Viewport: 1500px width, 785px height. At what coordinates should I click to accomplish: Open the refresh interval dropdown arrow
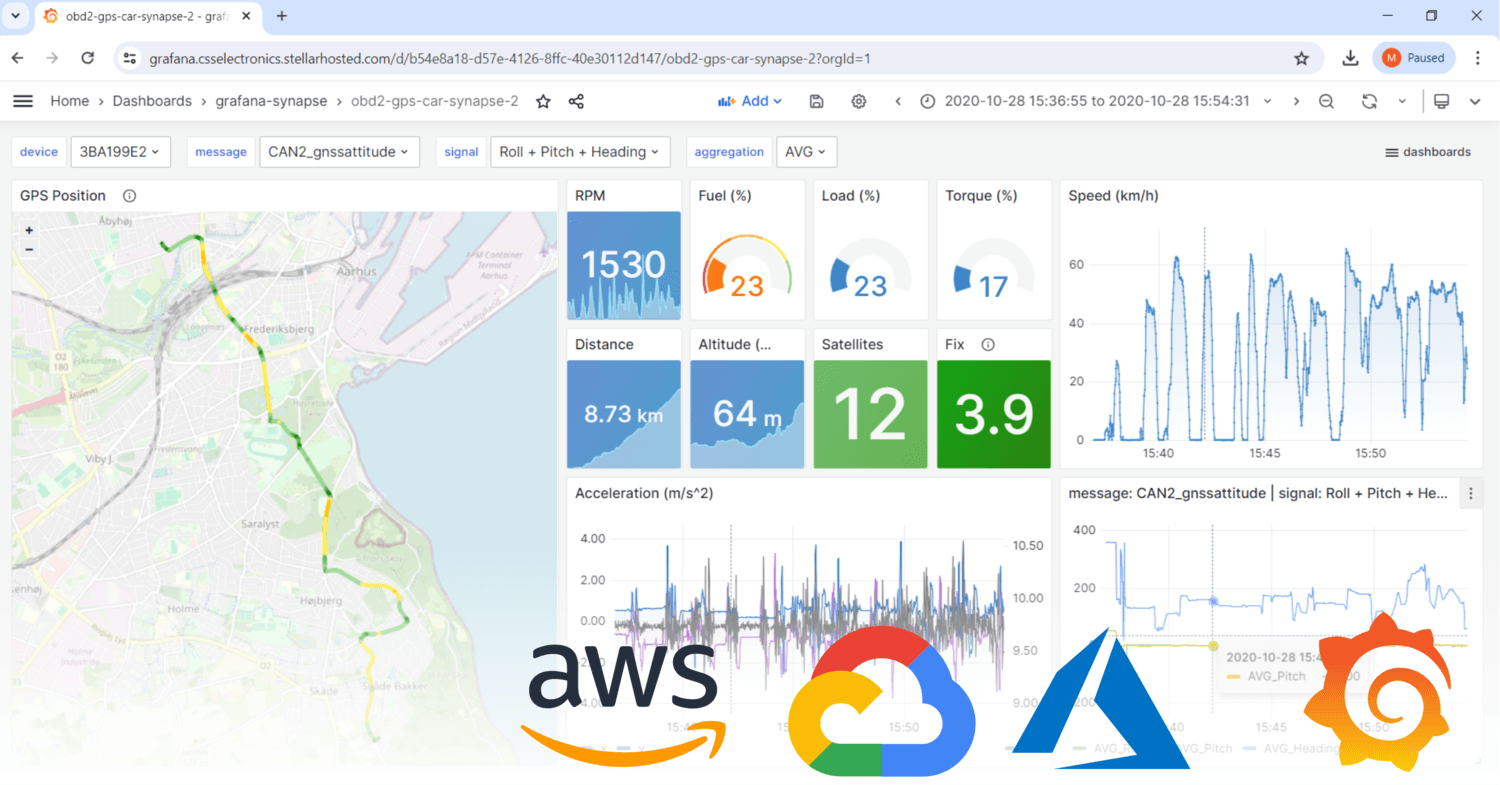pyautogui.click(x=1402, y=101)
